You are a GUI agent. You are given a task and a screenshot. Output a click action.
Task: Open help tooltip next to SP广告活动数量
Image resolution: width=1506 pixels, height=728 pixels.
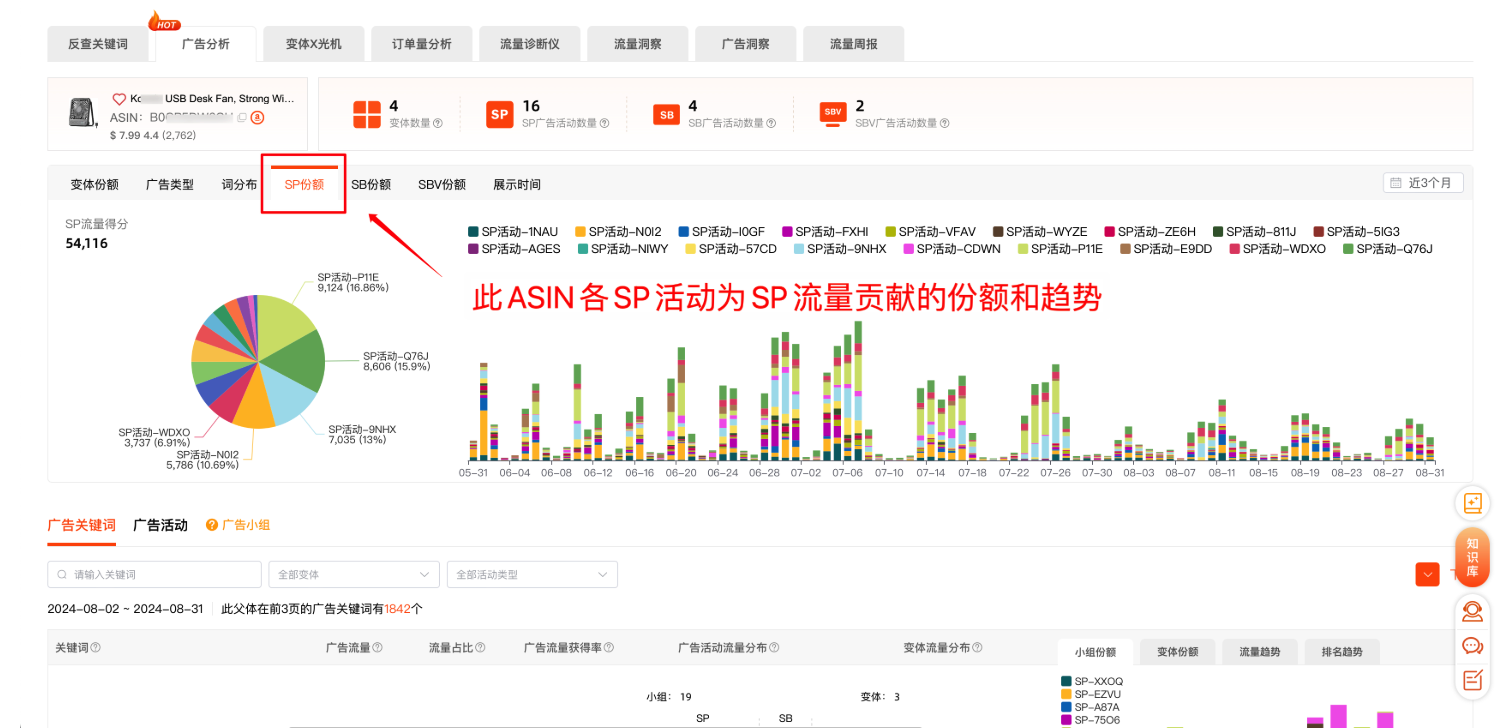tap(604, 123)
